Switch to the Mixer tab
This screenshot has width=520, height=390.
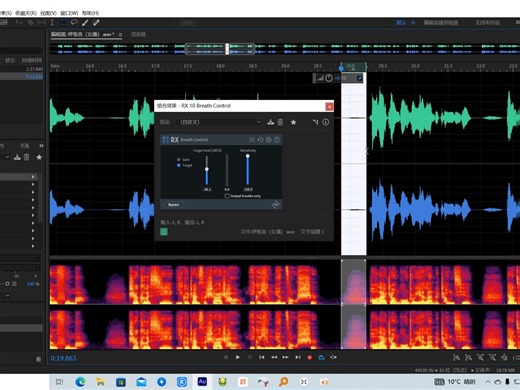(x=138, y=34)
